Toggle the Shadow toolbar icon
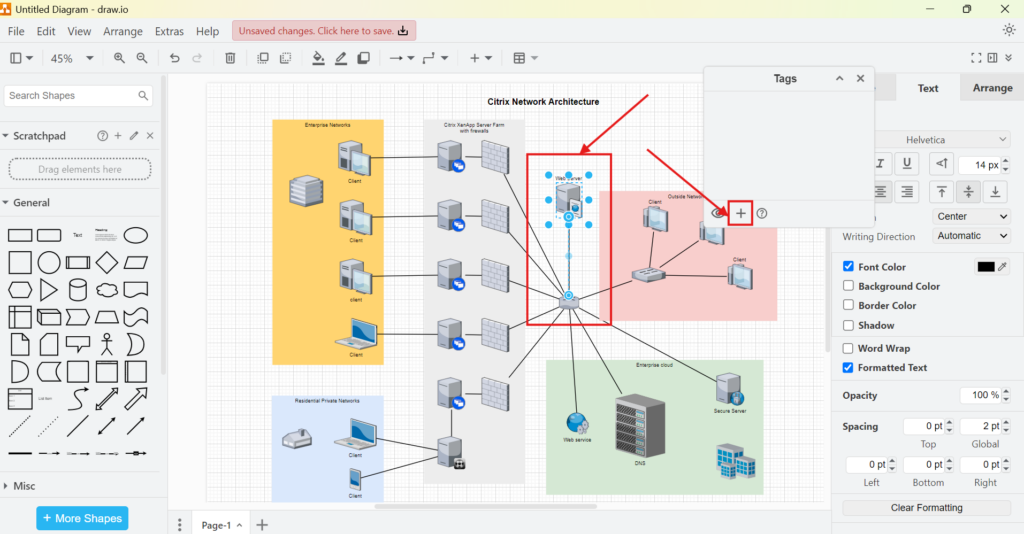The height and width of the screenshot is (534, 1024). point(364,58)
